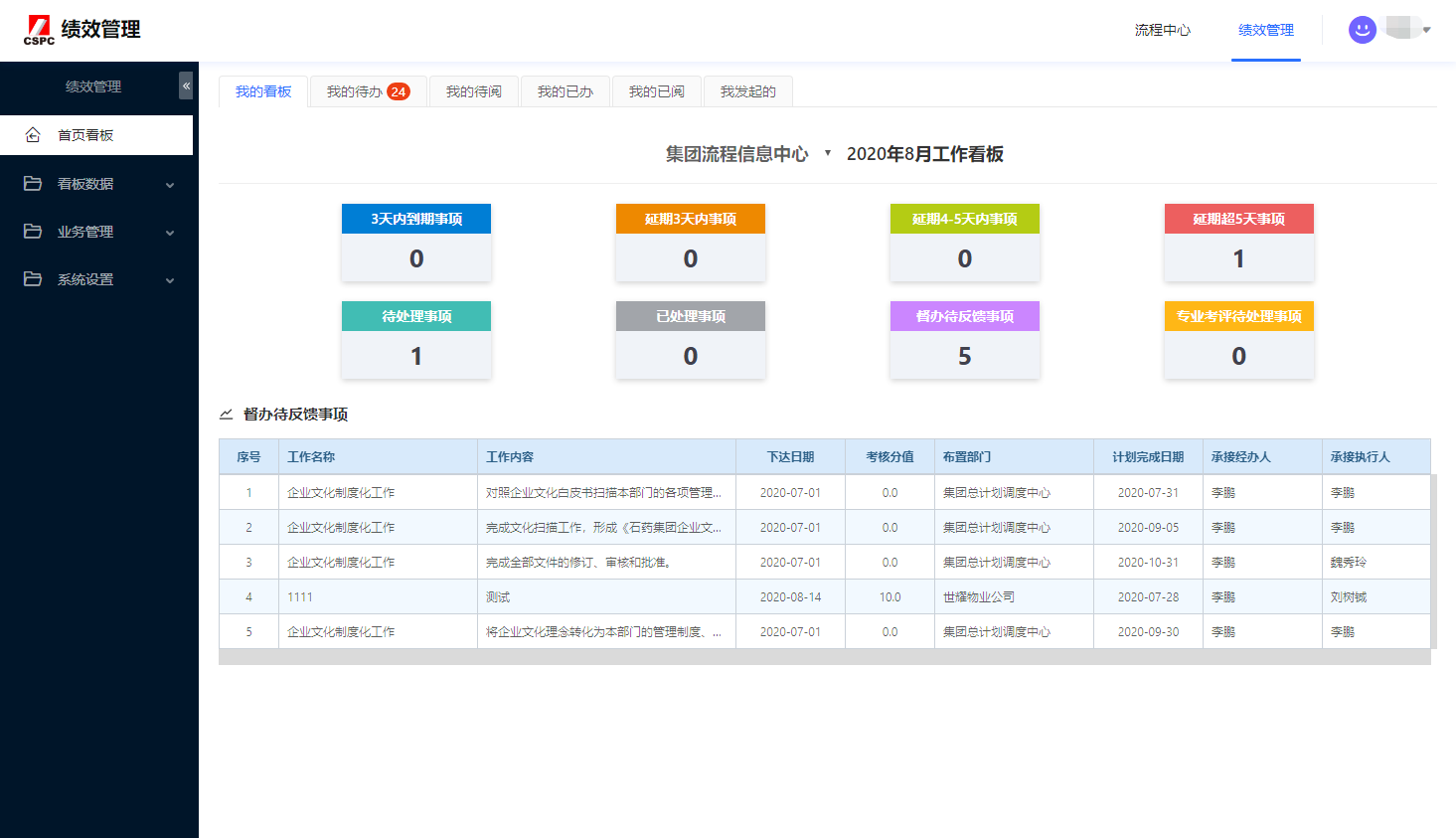Click the 2020-09-30 planned completion date
Screen dimensions: 1456x838
pos(1148,632)
